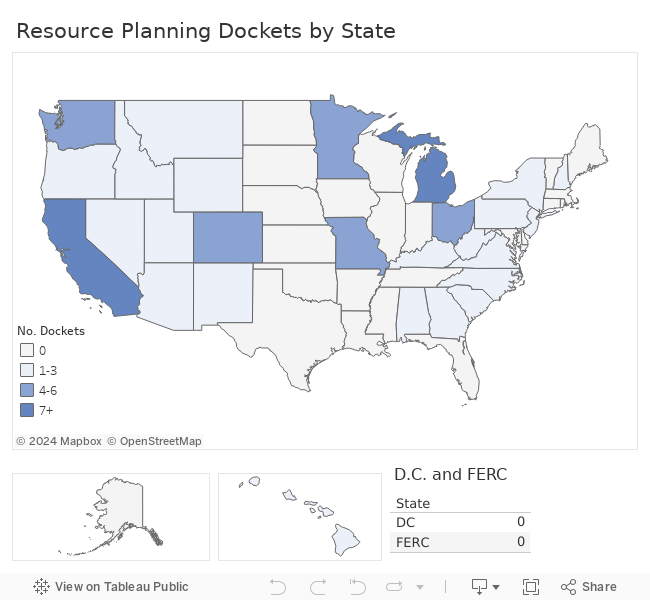The image size is (650, 600).
Task: Click the Revert view icon
Action: click(357, 587)
